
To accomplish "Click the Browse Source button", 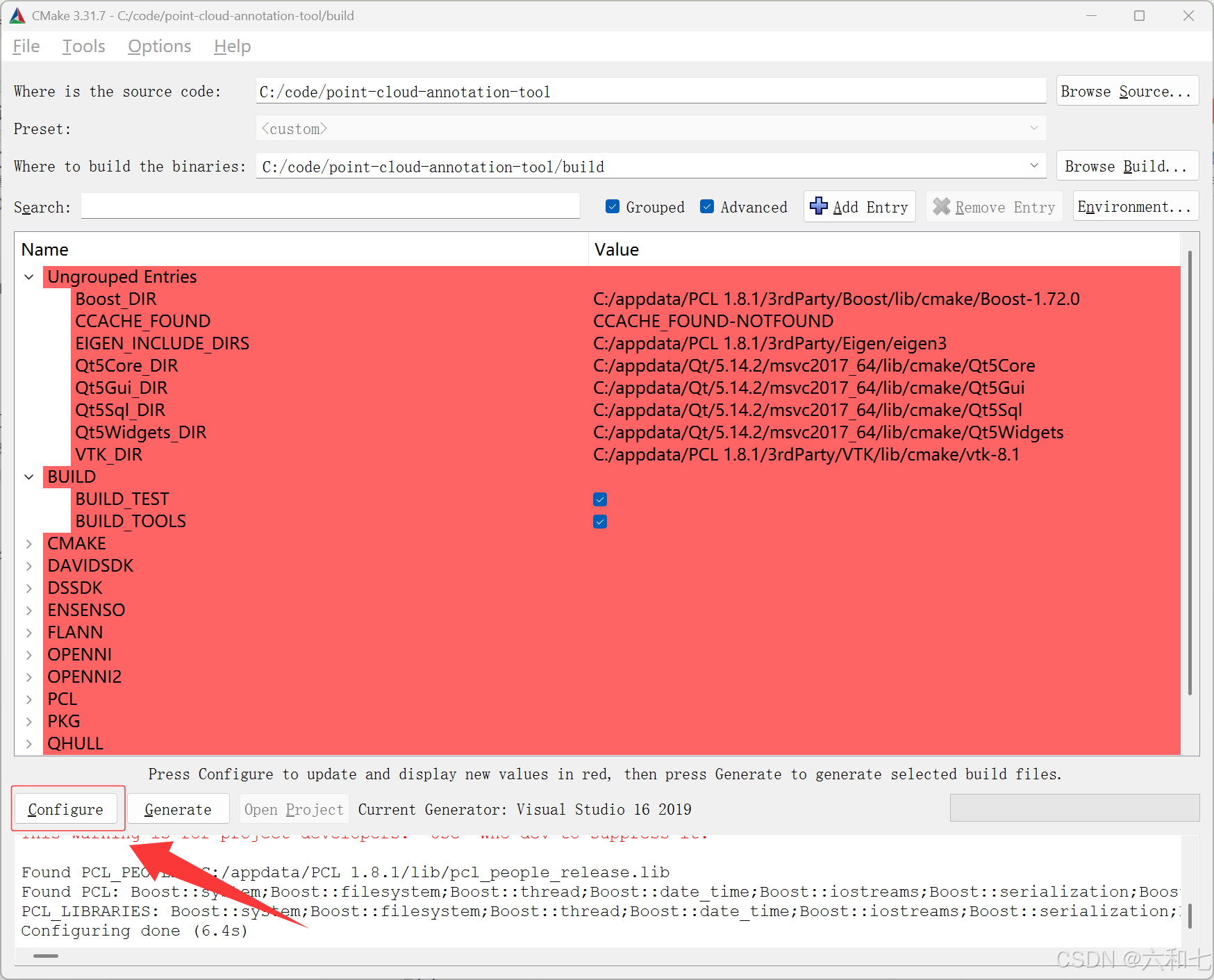I will (1127, 91).
